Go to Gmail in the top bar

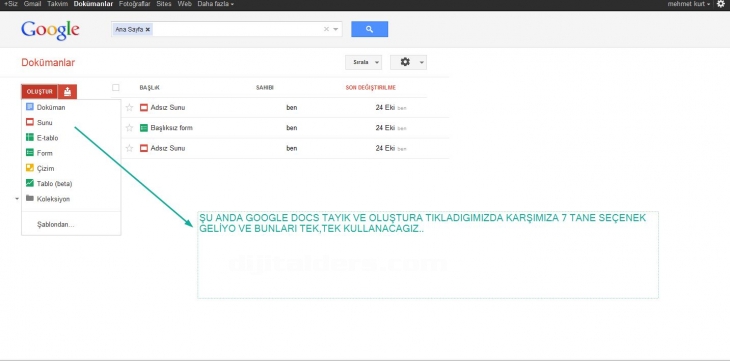point(32,4)
